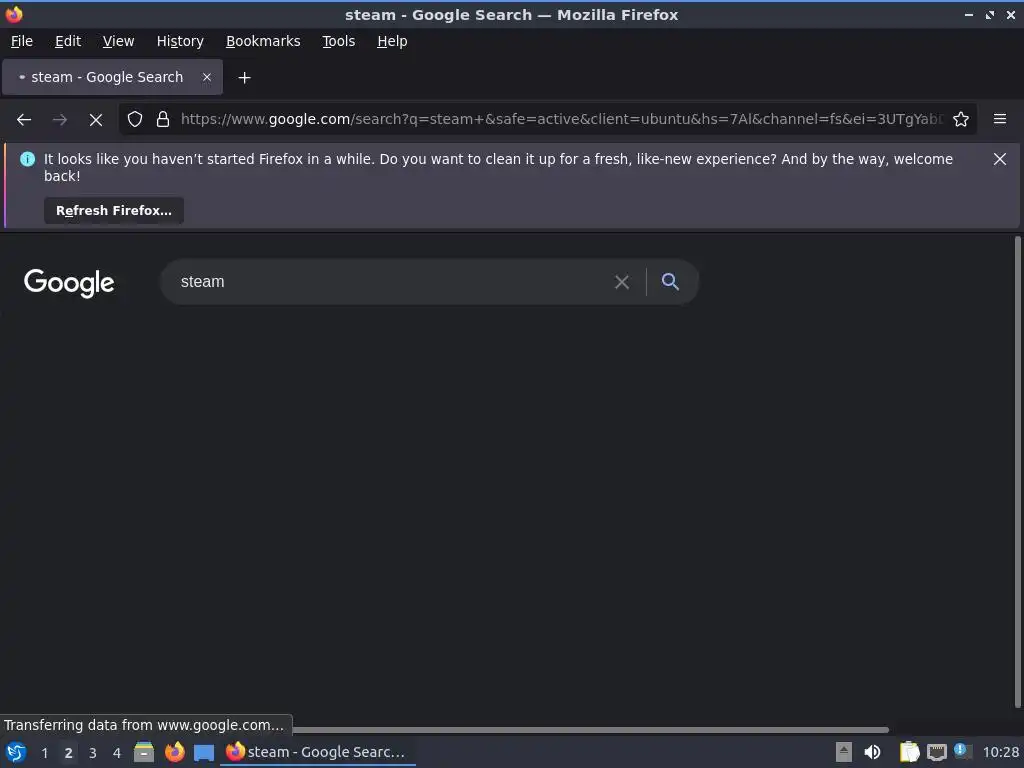Clear the steam search query

tap(622, 282)
